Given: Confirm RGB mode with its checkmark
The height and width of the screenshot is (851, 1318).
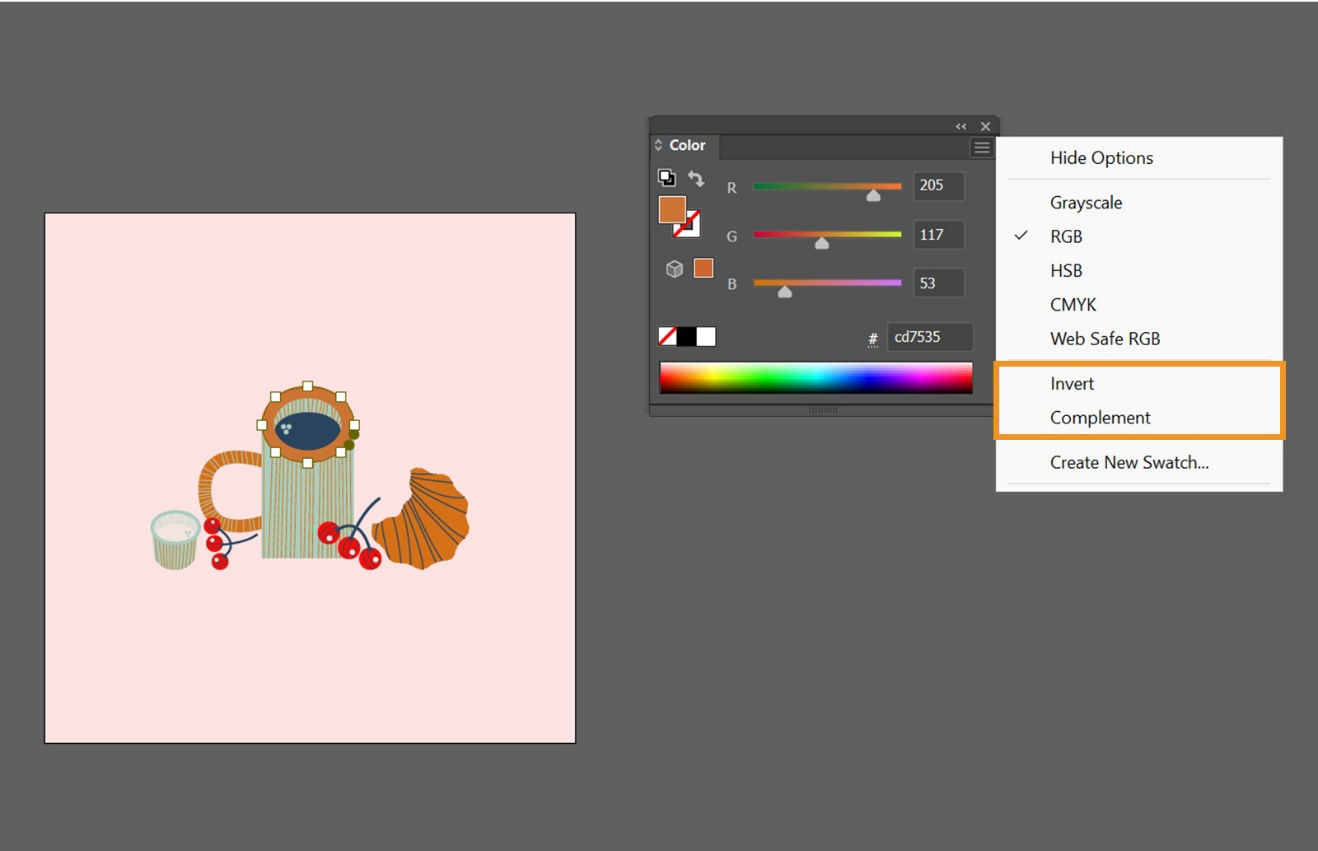Looking at the screenshot, I should tap(1022, 237).
